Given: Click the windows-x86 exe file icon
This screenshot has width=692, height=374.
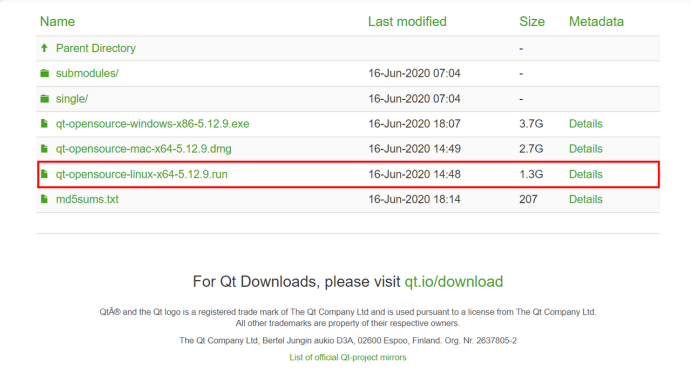Looking at the screenshot, I should pyautogui.click(x=44, y=124).
